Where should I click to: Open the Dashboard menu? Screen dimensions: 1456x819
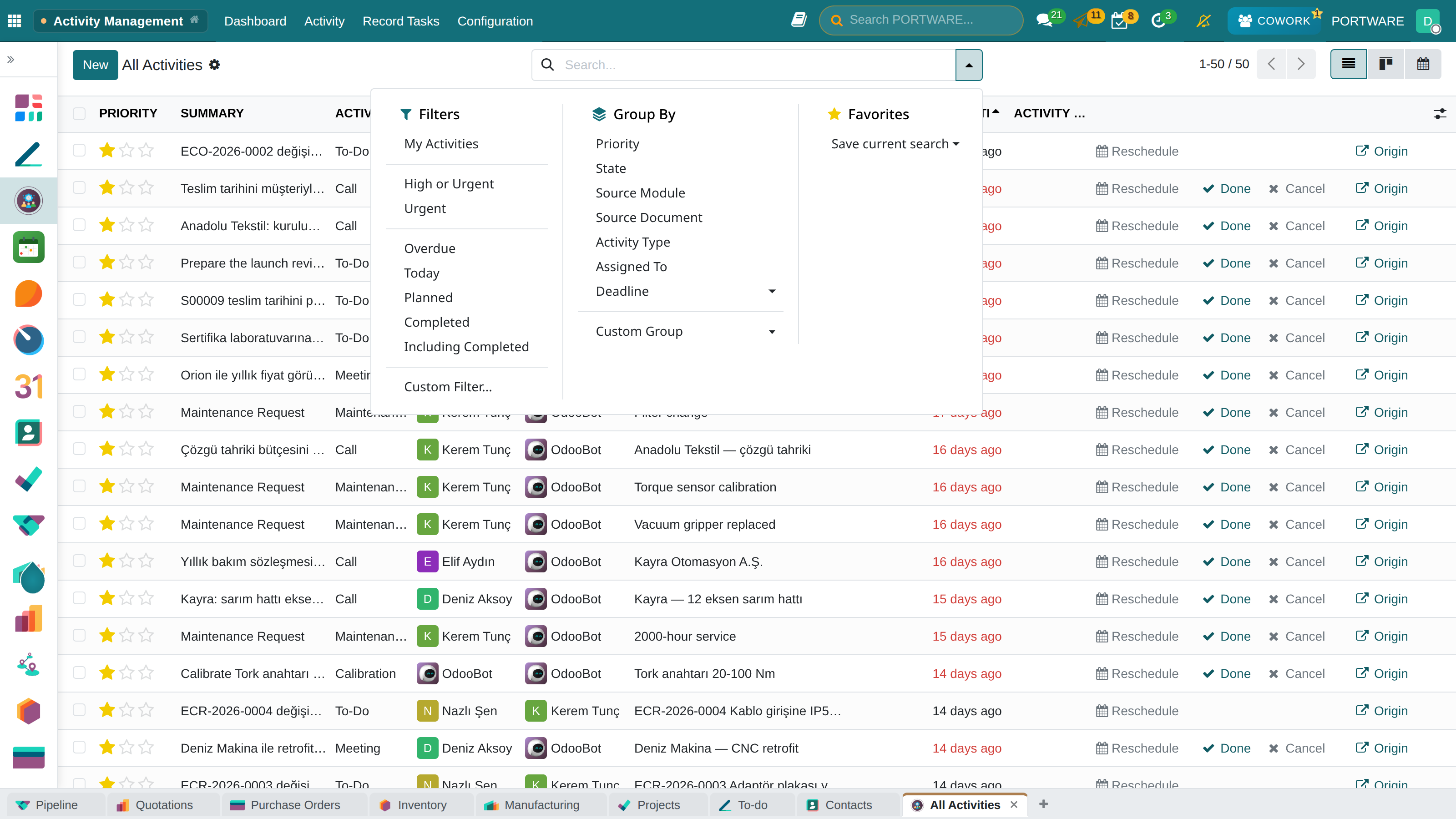[x=255, y=21]
